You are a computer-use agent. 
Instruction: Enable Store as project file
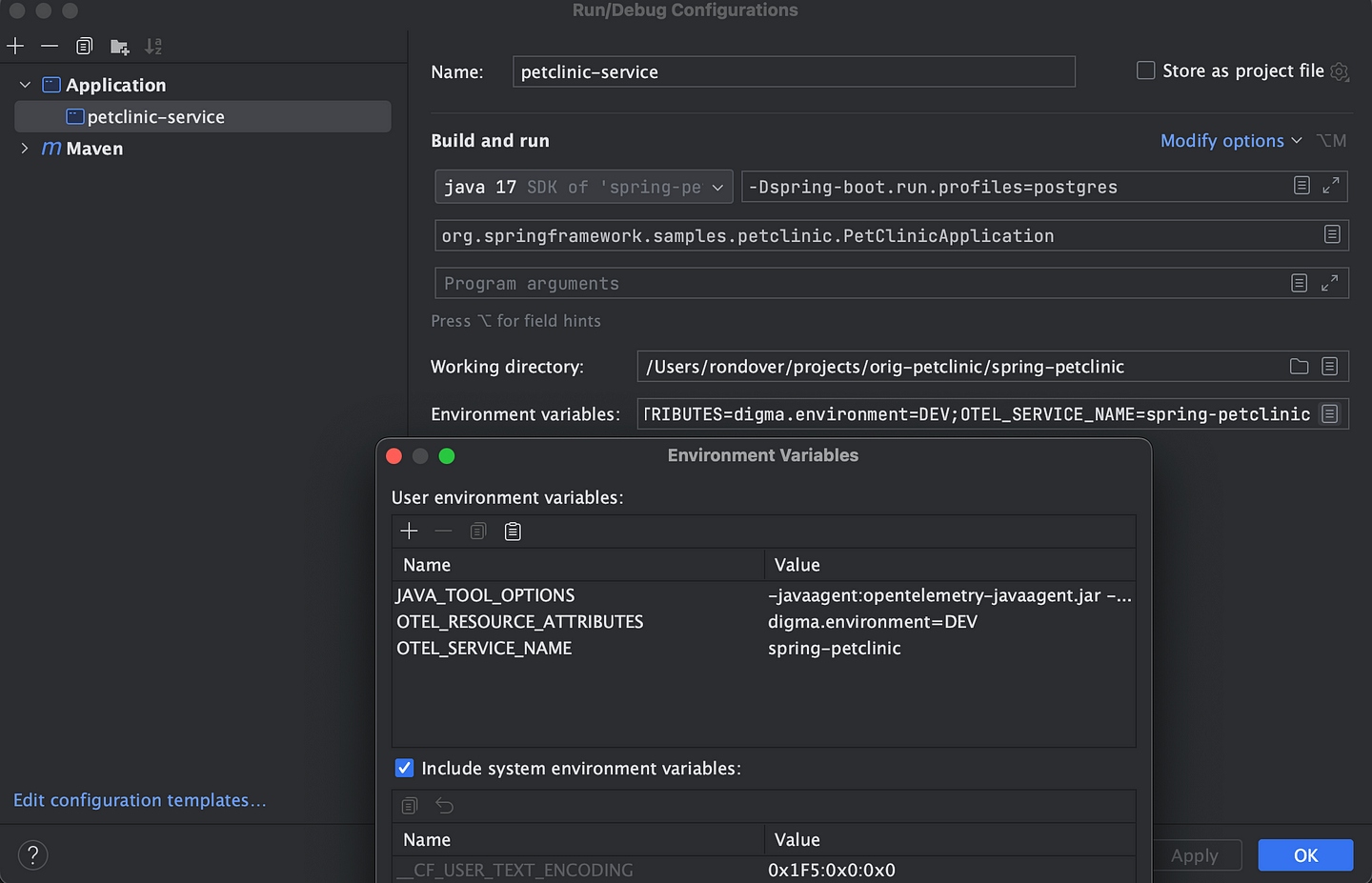(x=1145, y=70)
